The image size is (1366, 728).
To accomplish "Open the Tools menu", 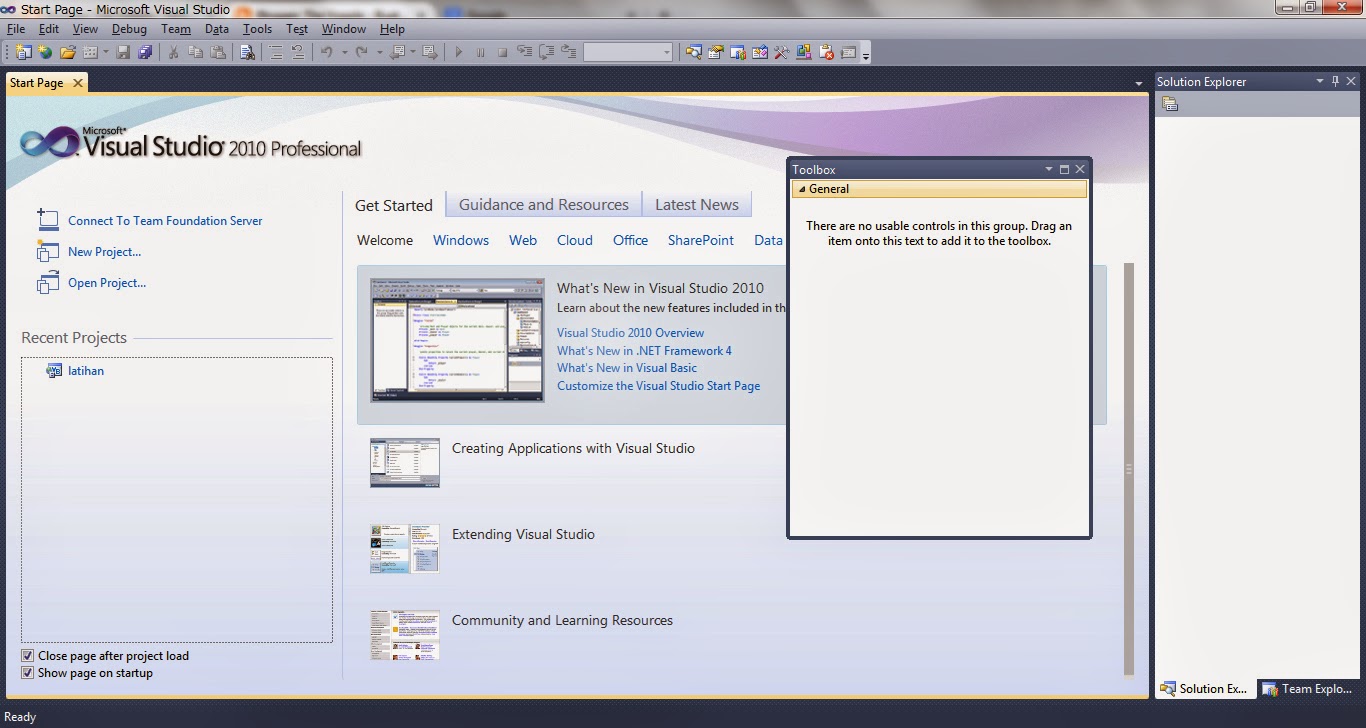I will click(257, 29).
